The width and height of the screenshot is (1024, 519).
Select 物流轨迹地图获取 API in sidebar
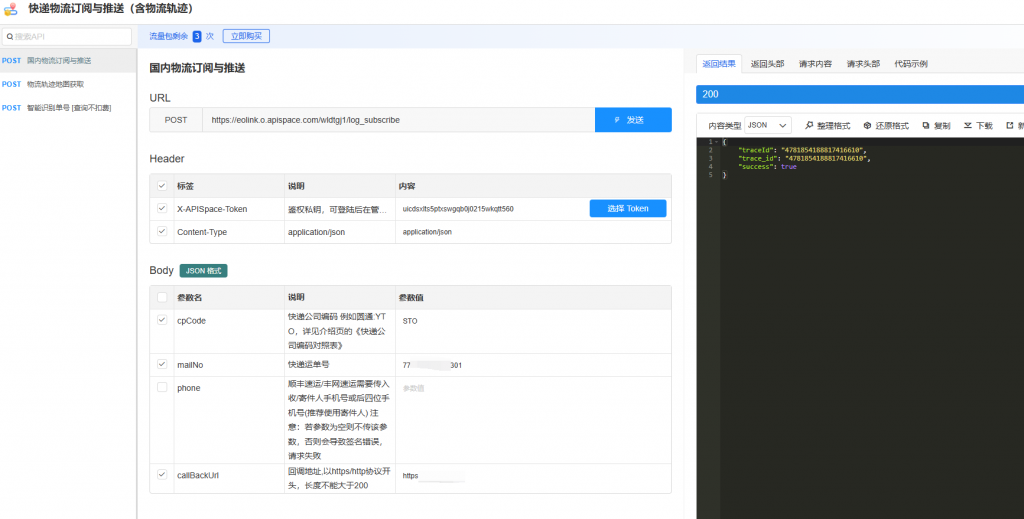pyautogui.click(x=68, y=84)
